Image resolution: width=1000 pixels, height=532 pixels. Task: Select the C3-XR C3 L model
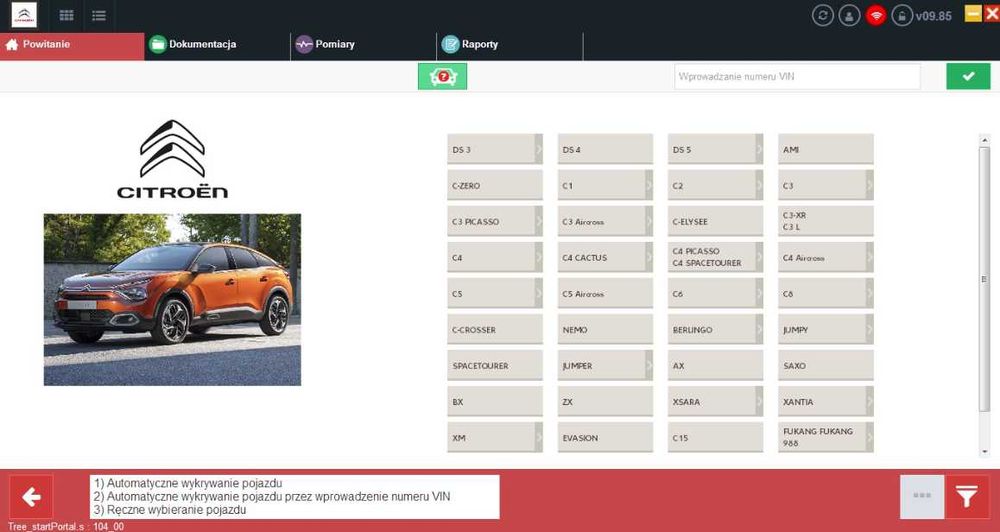tap(826, 221)
